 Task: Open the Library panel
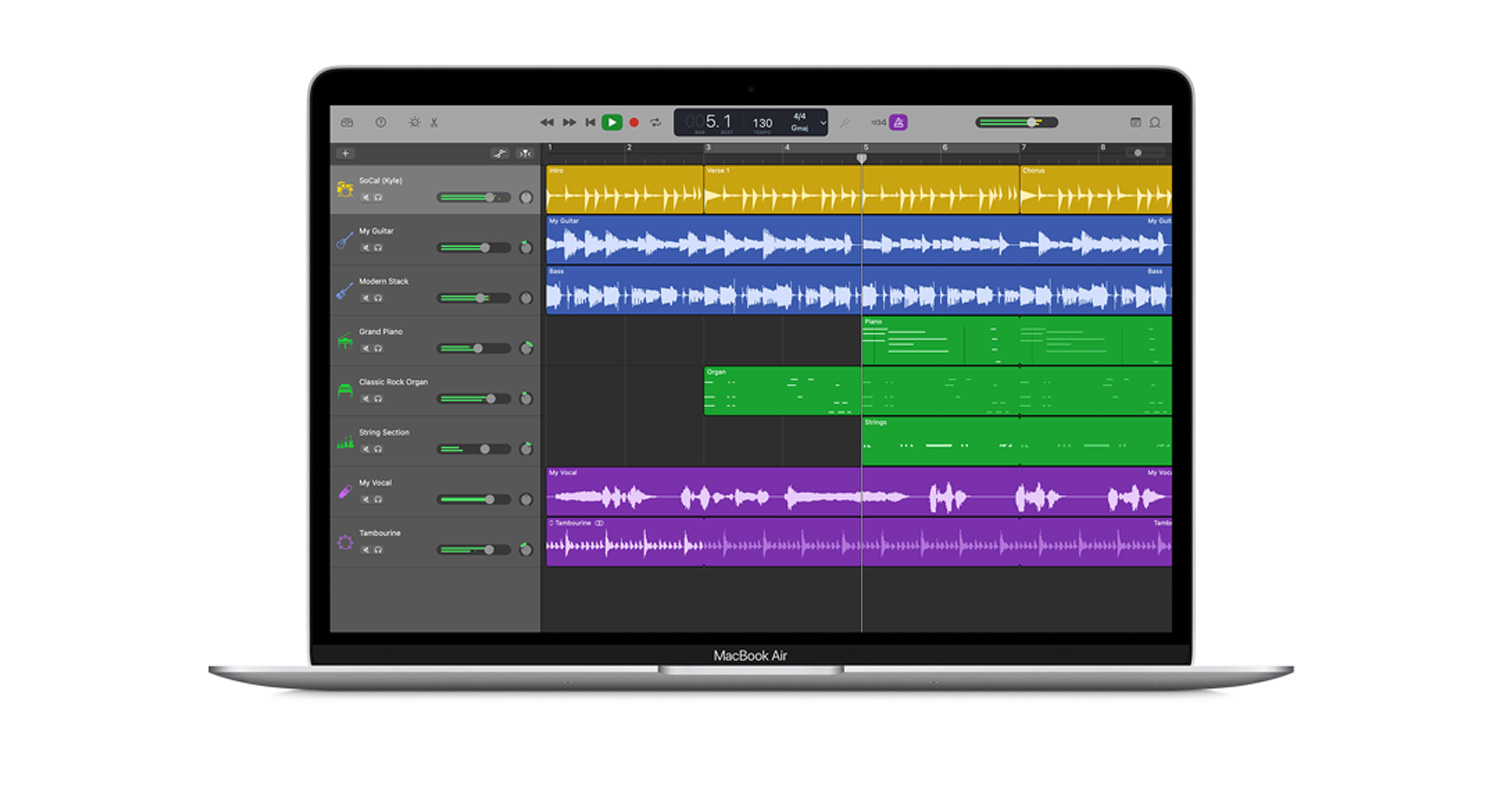point(347,122)
